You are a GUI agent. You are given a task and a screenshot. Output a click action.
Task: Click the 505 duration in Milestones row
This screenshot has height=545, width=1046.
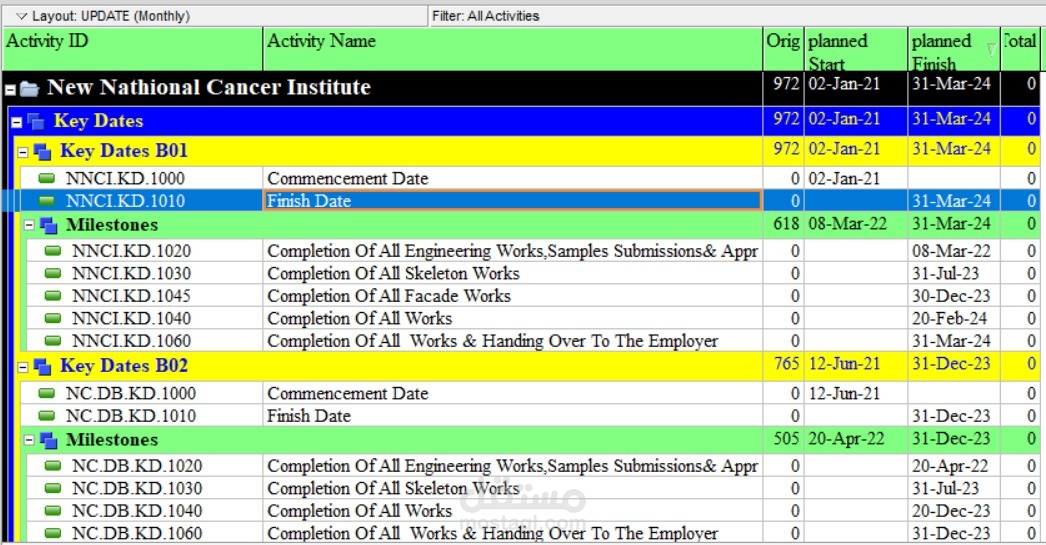coord(787,439)
